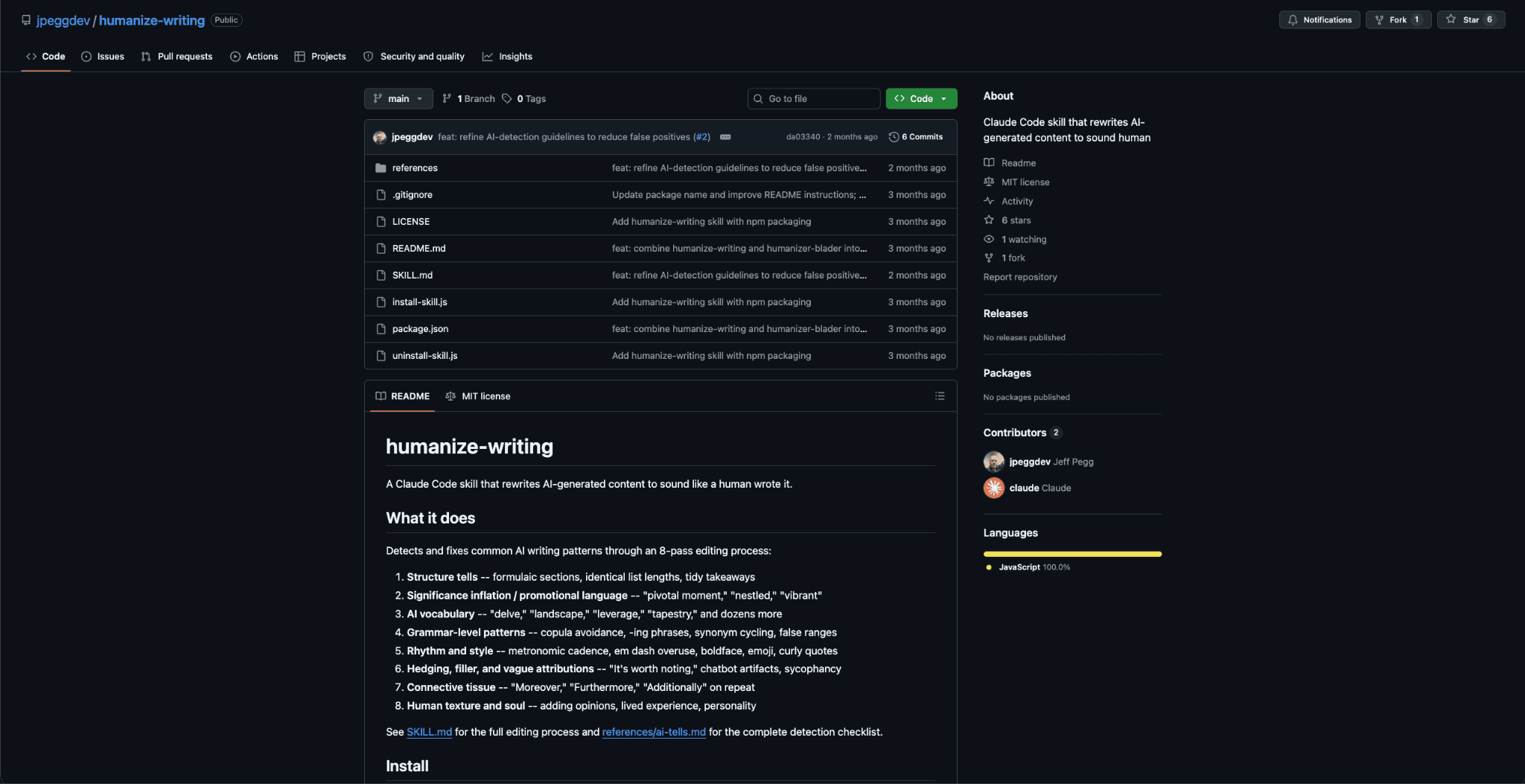Click the file icon beside SKILL.md
The image size is (1525, 784).
point(381,275)
